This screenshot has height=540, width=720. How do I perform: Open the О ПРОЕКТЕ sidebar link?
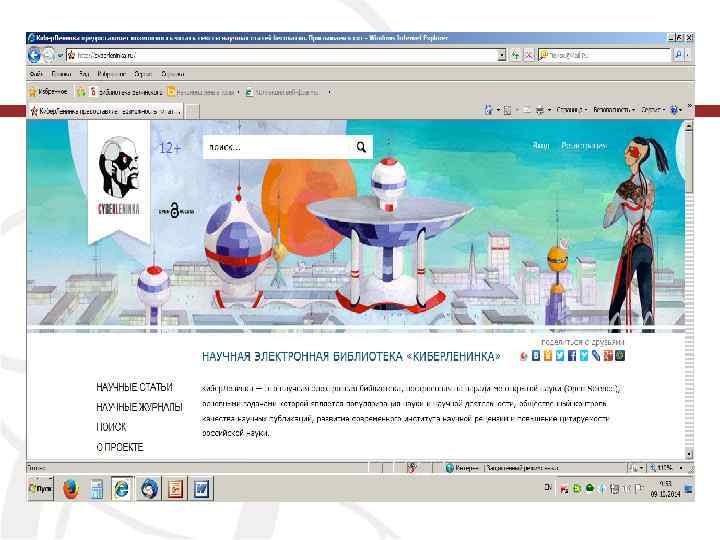pos(120,447)
